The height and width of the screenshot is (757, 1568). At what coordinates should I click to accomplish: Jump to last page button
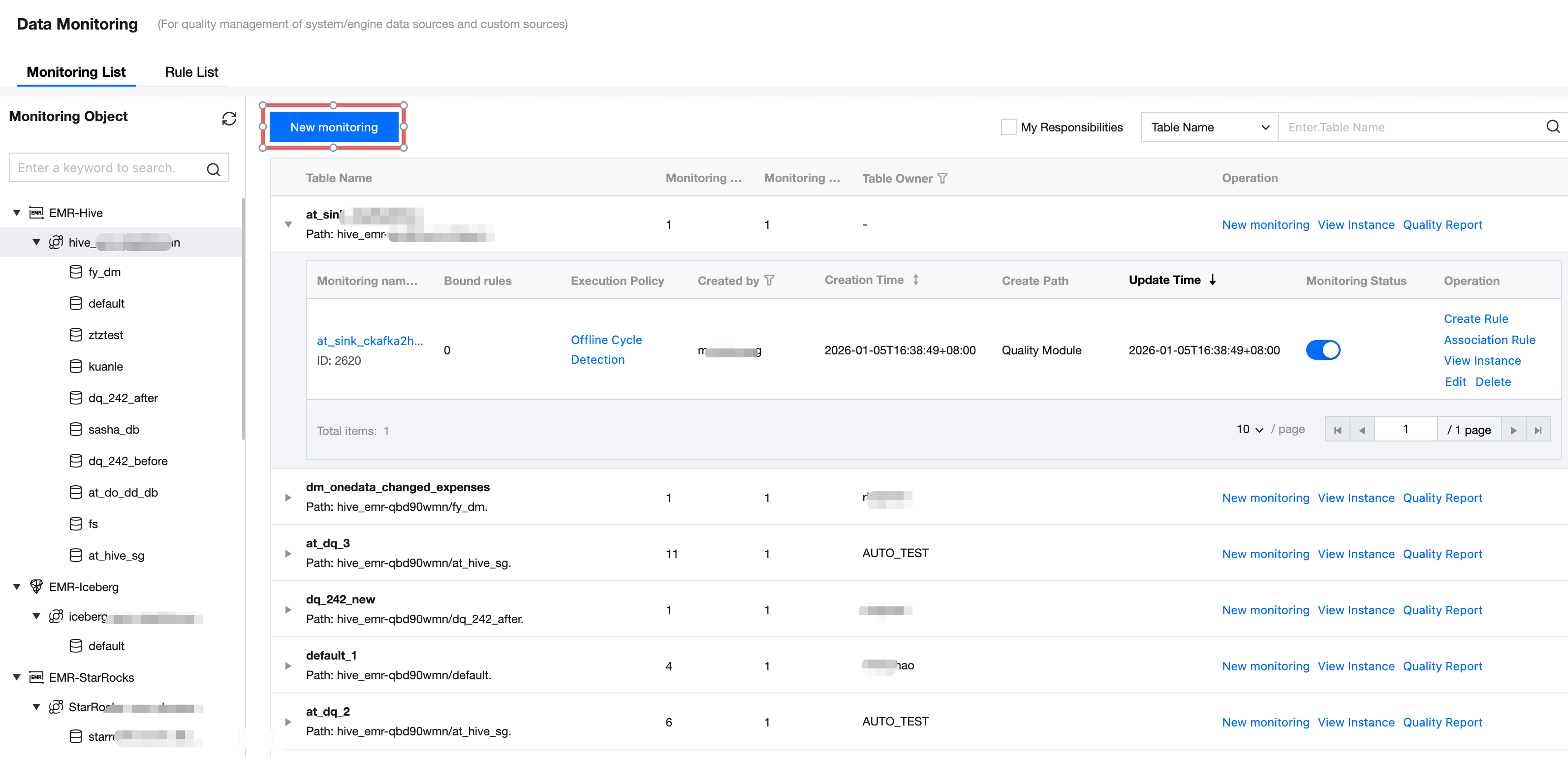1537,430
